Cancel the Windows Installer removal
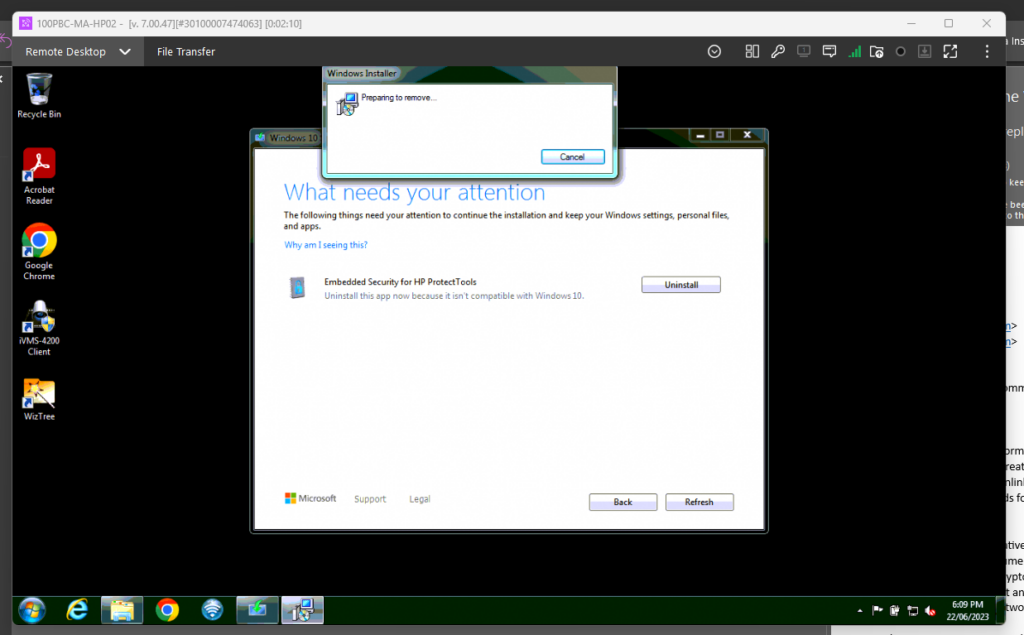The image size is (1024, 635). pyautogui.click(x=572, y=157)
